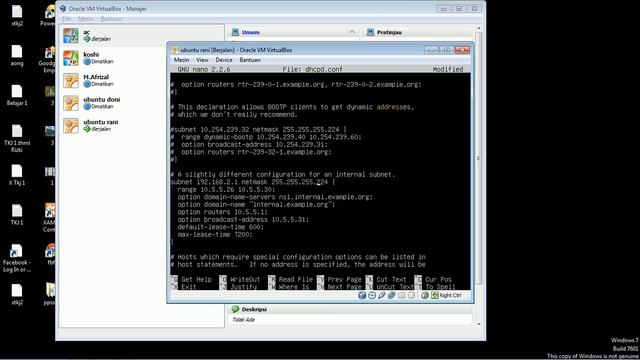Image resolution: width=640 pixels, height=360 pixels.
Task: Click the line subnet 192.168.2.1 netmask 255.255.255.224
Action: pyautogui.click(x=253, y=182)
